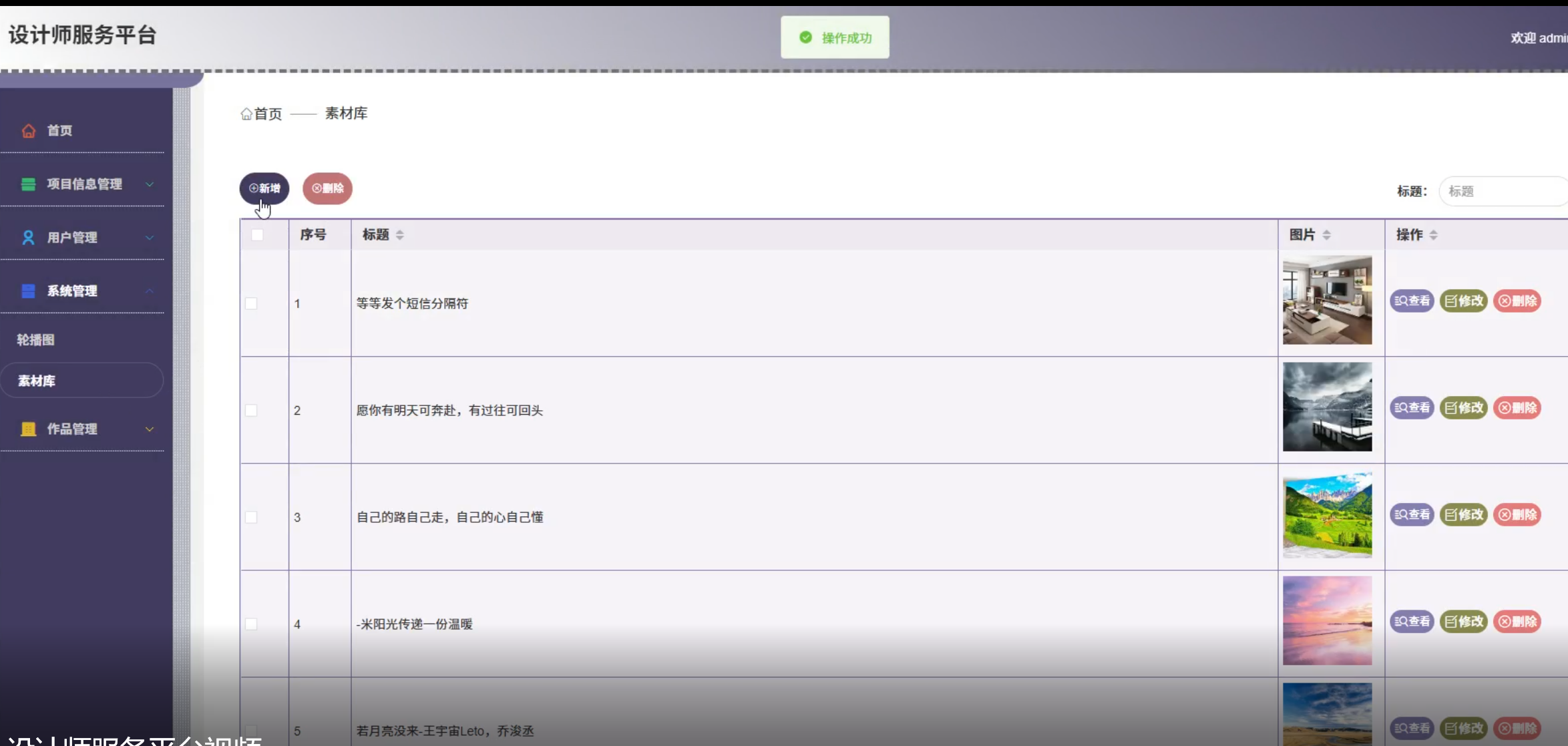Viewport: 1568px width, 746px height.
Task: Collapse the 系统管理 menu chevron
Action: click(150, 291)
